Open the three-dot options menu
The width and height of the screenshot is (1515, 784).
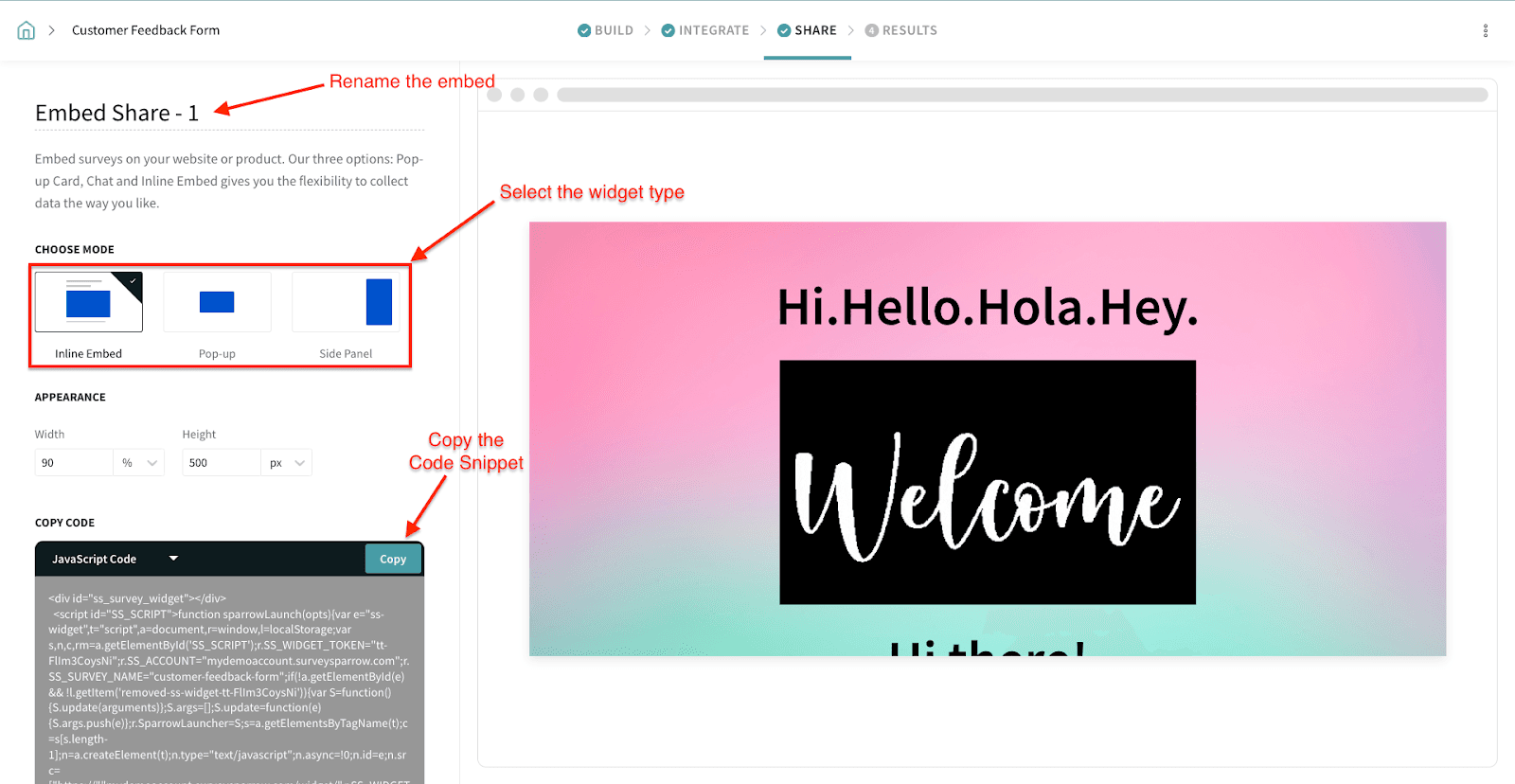[x=1485, y=30]
